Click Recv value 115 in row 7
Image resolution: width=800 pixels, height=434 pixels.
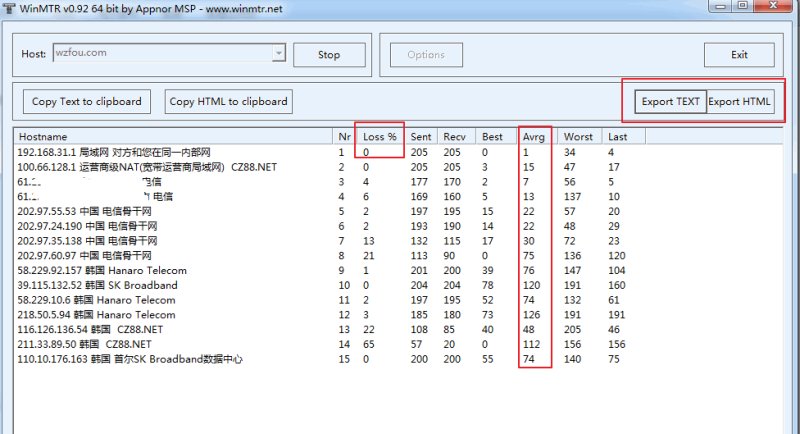[x=452, y=241]
